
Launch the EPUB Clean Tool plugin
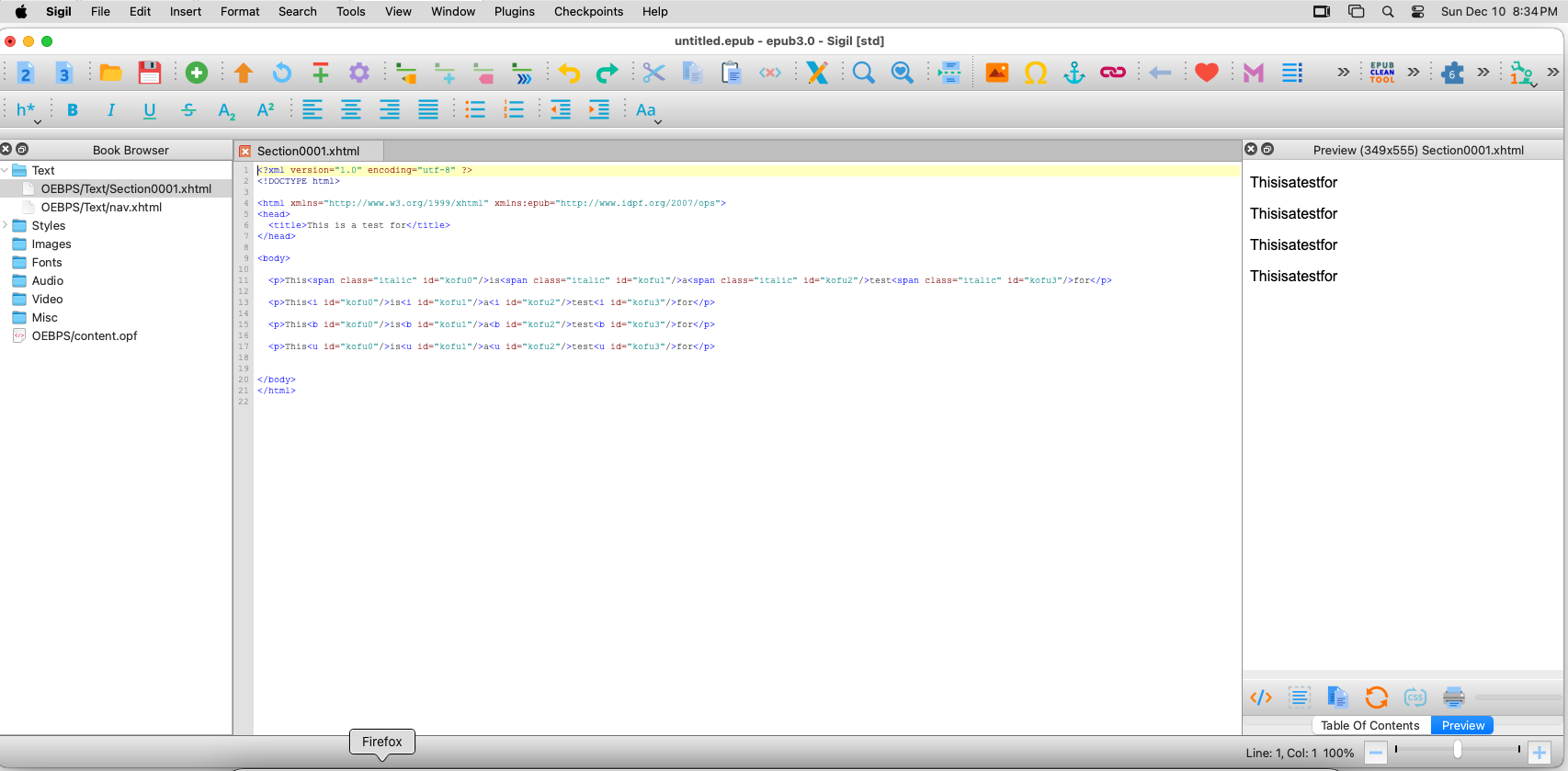(1382, 73)
